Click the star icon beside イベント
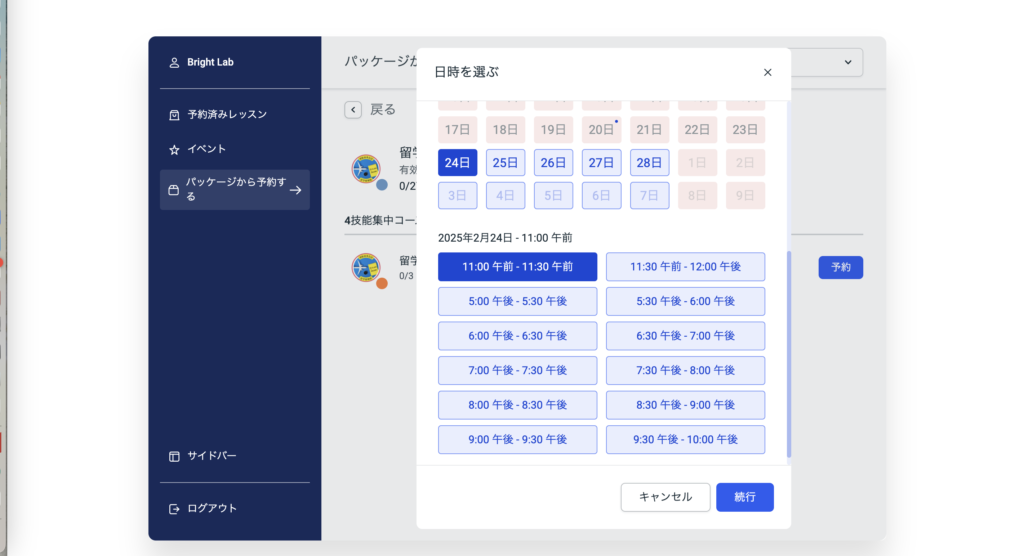The height and width of the screenshot is (556, 1024). (x=174, y=149)
